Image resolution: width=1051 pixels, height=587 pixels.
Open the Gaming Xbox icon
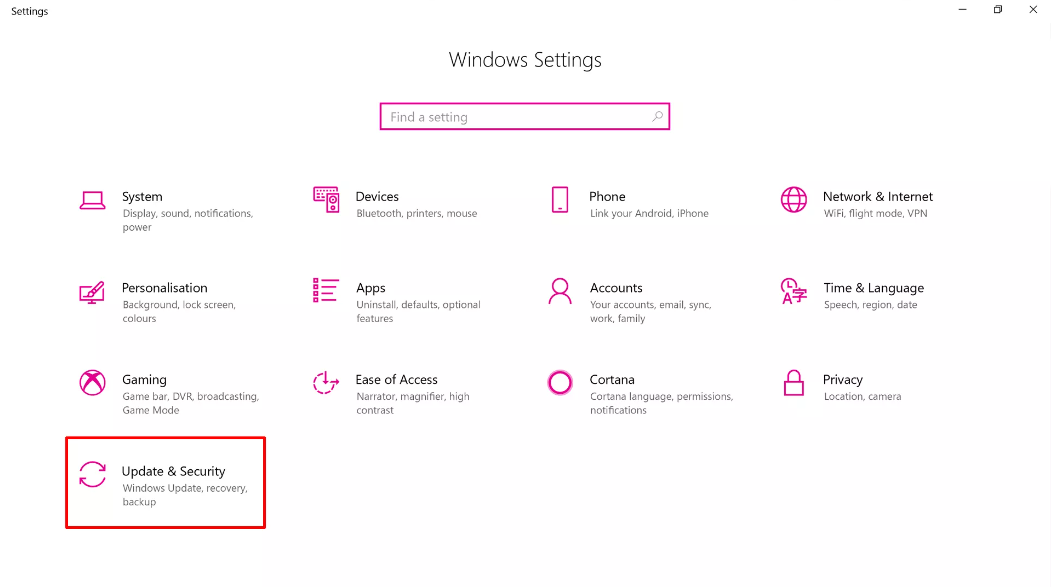92,383
